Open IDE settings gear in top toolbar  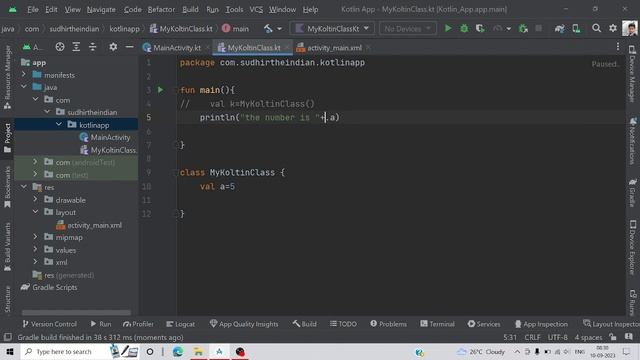(x=613, y=28)
